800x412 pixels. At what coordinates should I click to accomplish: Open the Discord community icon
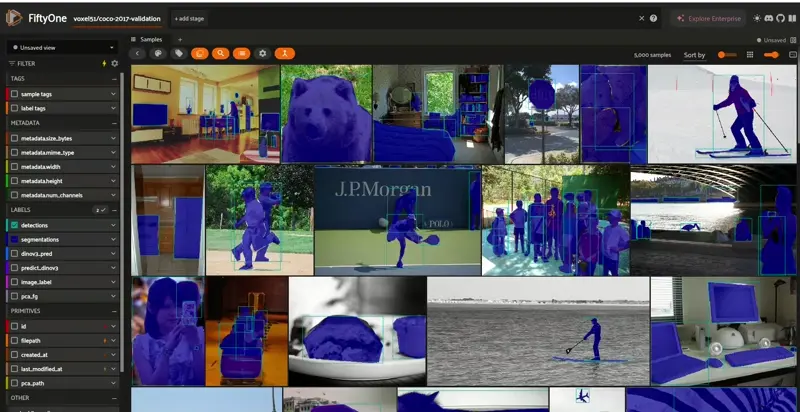point(768,18)
